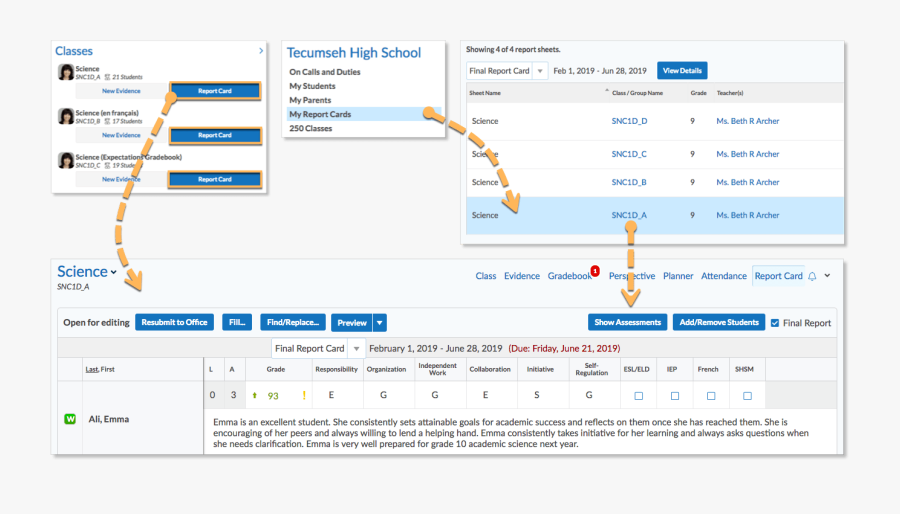Select My Report Cards menu item
This screenshot has width=900, height=514.
320,114
